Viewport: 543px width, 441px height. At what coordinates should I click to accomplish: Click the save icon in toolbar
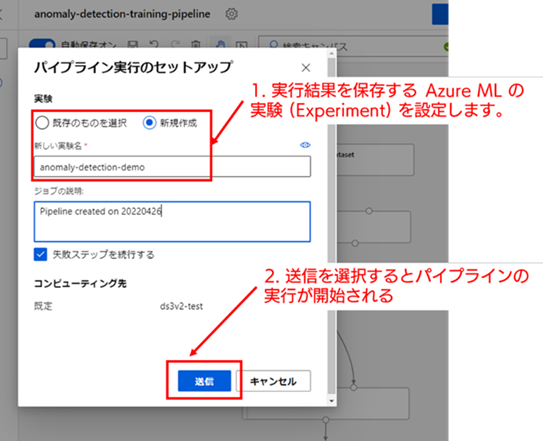[133, 44]
